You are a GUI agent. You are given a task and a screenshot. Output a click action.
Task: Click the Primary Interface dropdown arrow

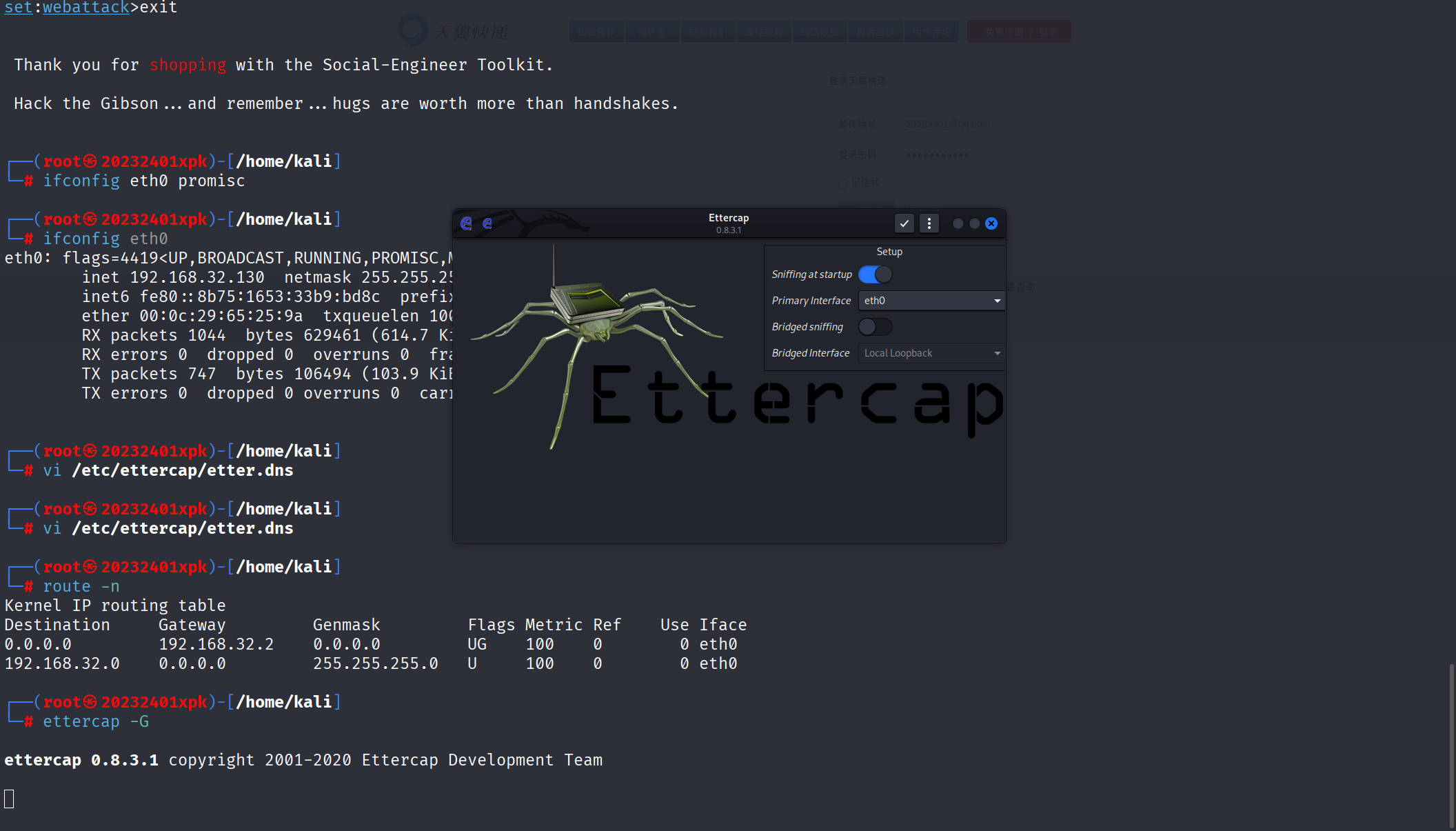click(x=997, y=301)
